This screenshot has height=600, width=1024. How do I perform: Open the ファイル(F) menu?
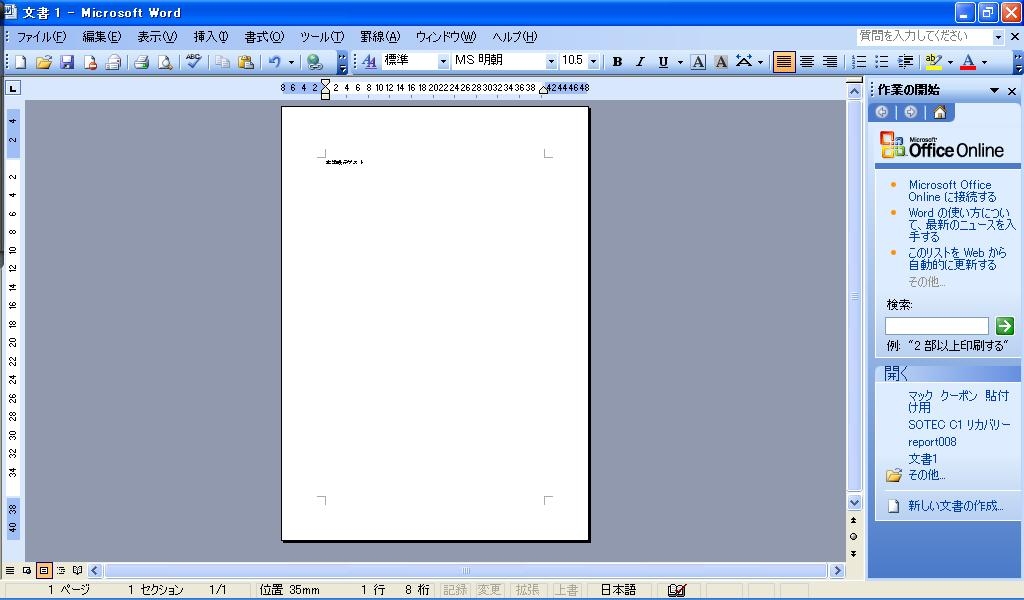(x=41, y=37)
